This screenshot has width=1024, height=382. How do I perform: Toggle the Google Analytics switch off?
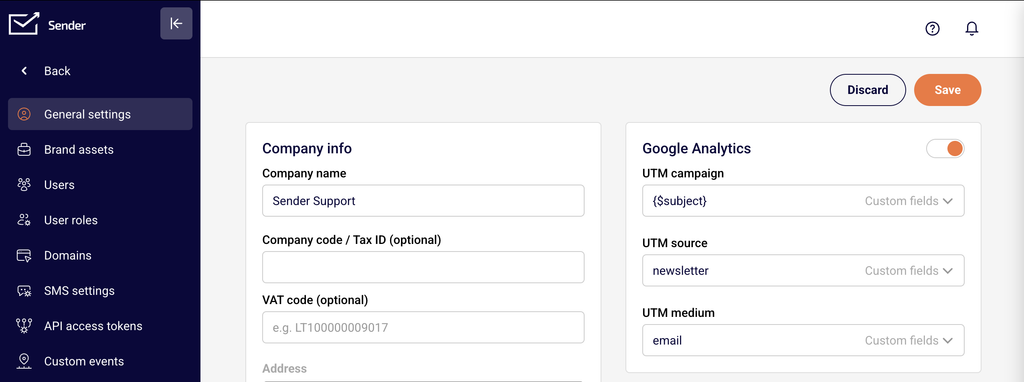click(945, 149)
